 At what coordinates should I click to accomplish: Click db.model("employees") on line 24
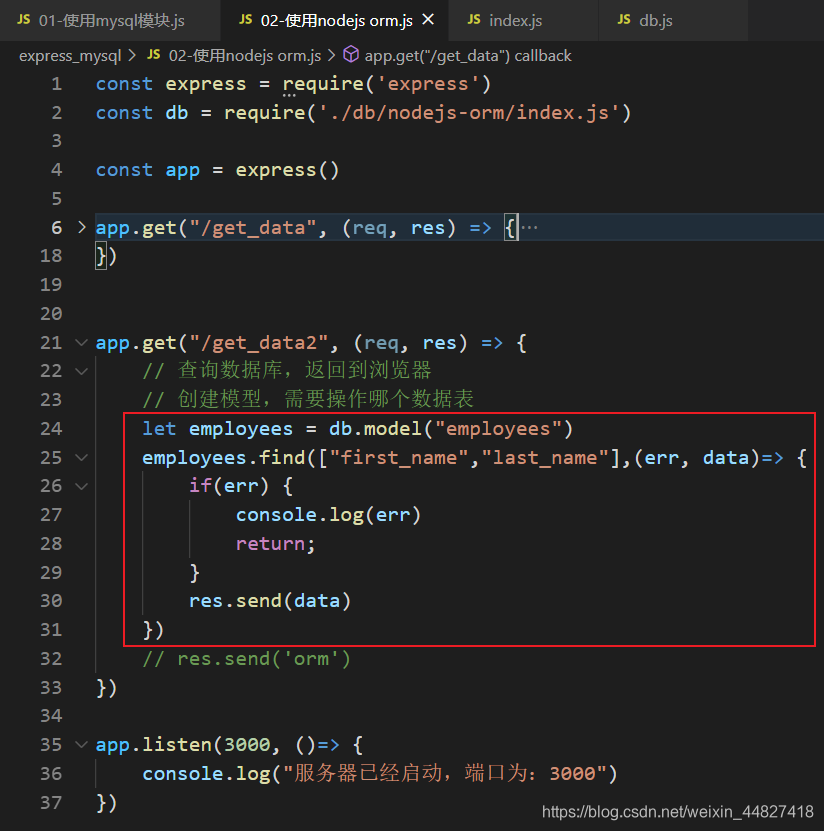[451, 429]
